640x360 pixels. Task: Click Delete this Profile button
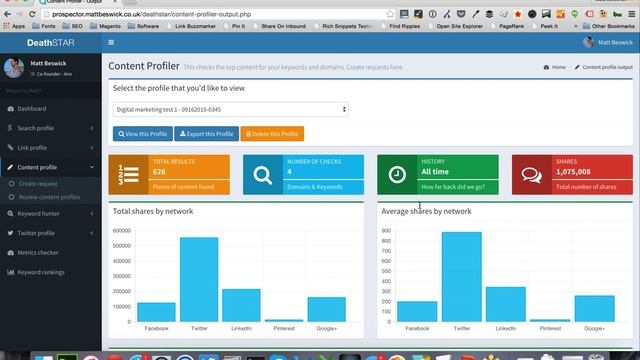[x=272, y=134]
